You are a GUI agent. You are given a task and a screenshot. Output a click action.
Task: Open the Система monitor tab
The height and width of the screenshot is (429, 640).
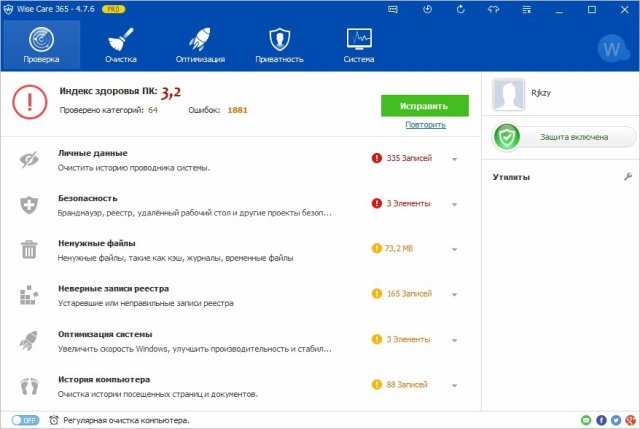point(360,45)
